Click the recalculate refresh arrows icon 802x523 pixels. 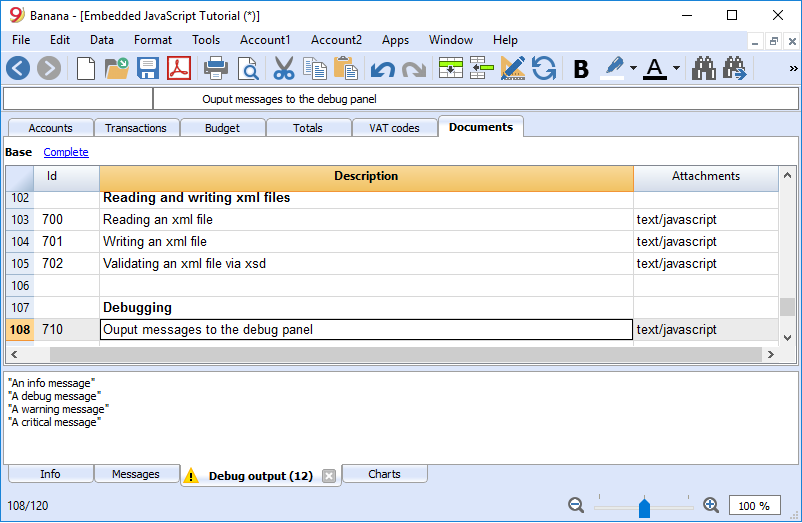[544, 68]
